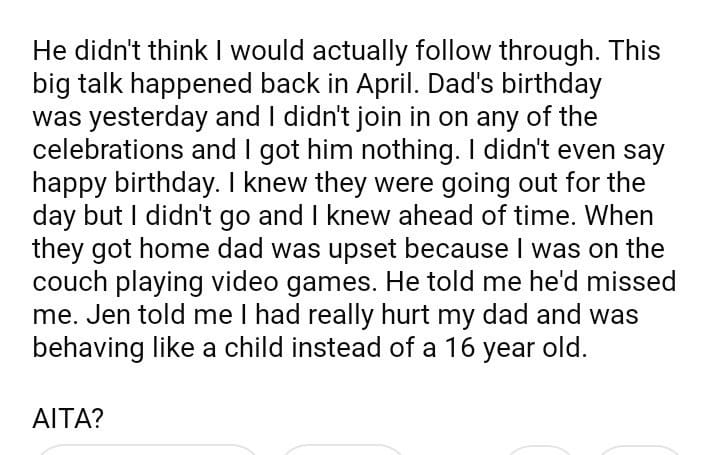Click the widest pill button under the post
720x455 pixels.
tap(148, 449)
